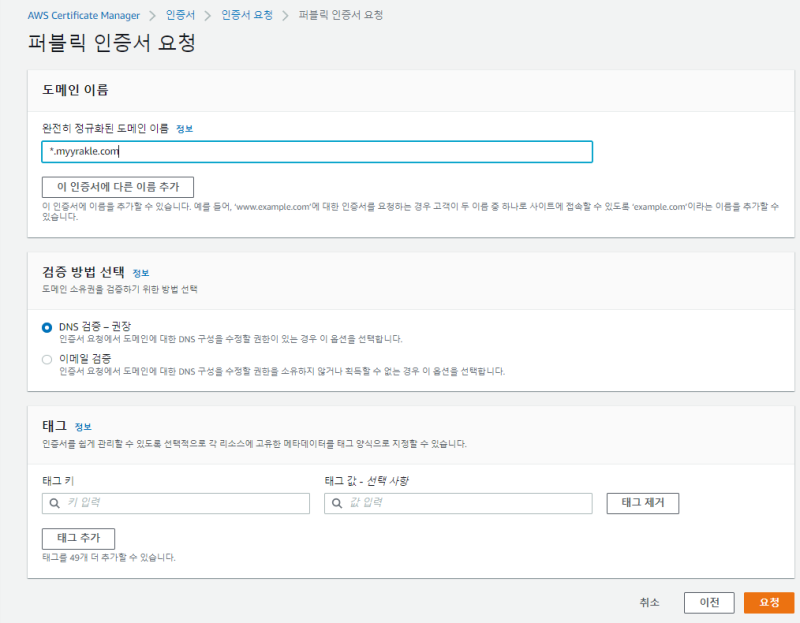This screenshot has width=800, height=623.
Task: Open AWS Certificate Manager breadcrumb link
Action: [84, 15]
